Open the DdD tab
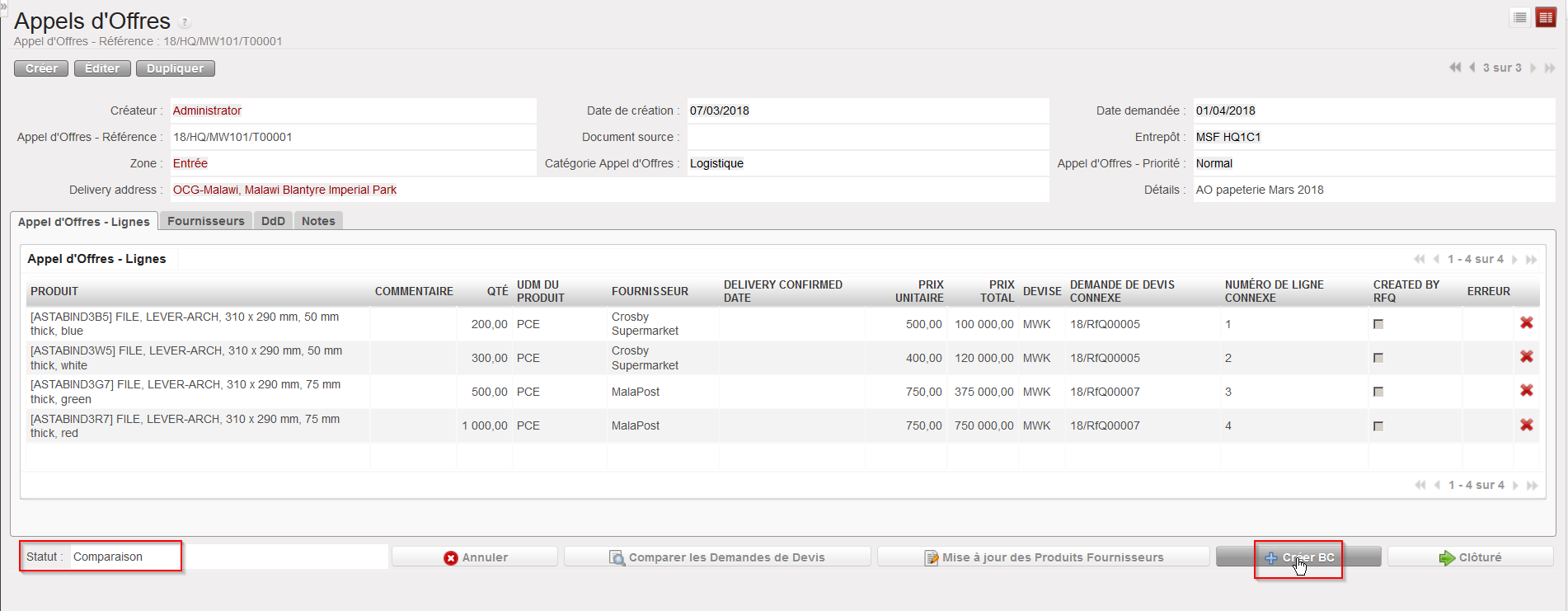Viewport: 1568px width, 611px height. pyautogui.click(x=273, y=221)
